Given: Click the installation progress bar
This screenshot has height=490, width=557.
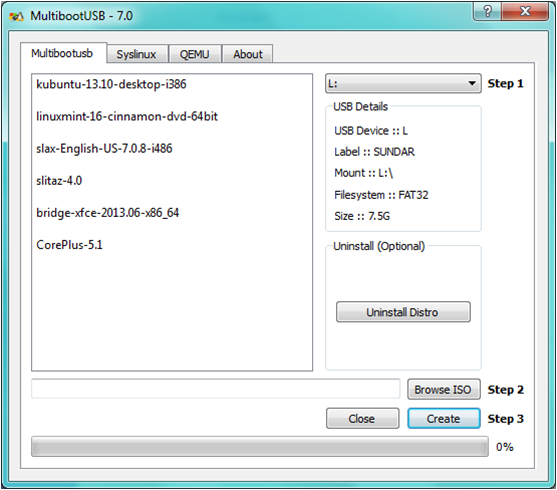Looking at the screenshot, I should pyautogui.click(x=260, y=447).
